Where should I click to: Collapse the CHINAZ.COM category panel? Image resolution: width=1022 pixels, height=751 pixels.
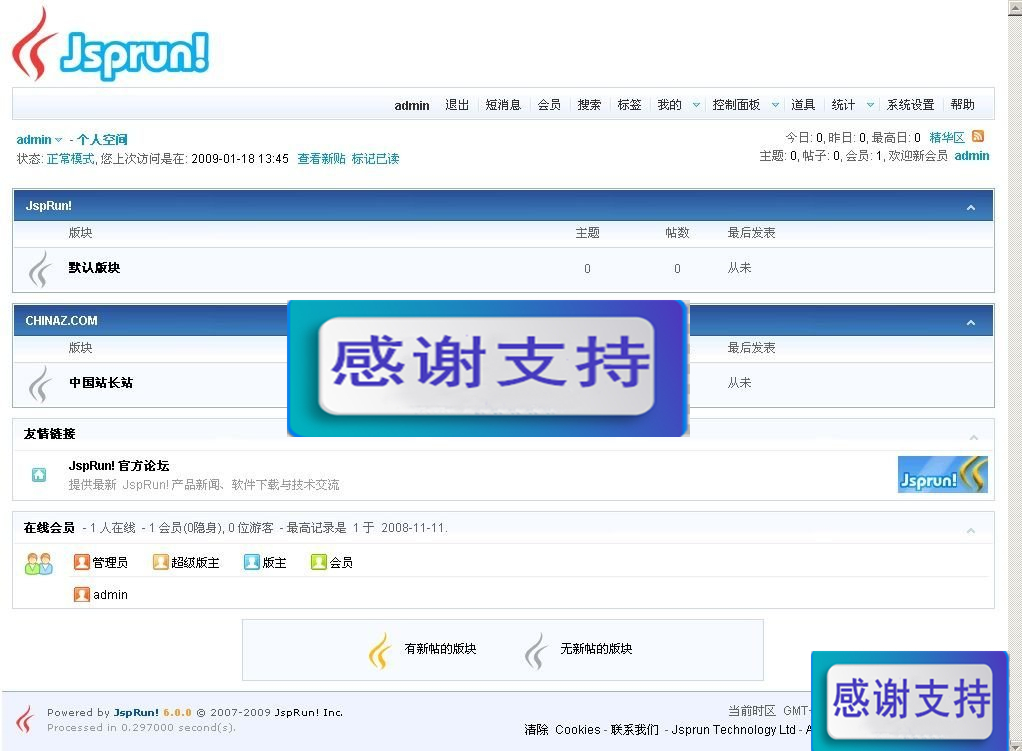(x=971, y=323)
